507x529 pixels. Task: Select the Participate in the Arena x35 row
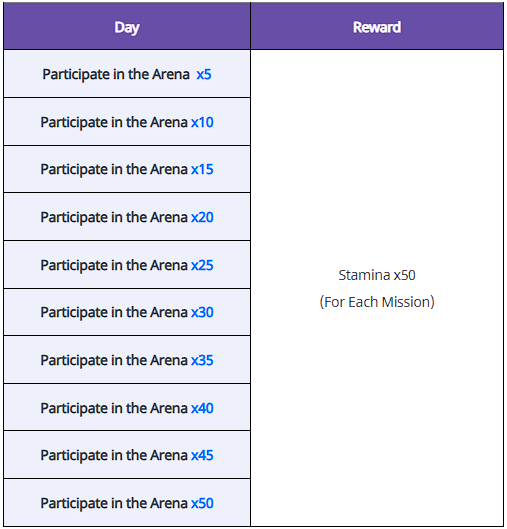[x=127, y=360]
